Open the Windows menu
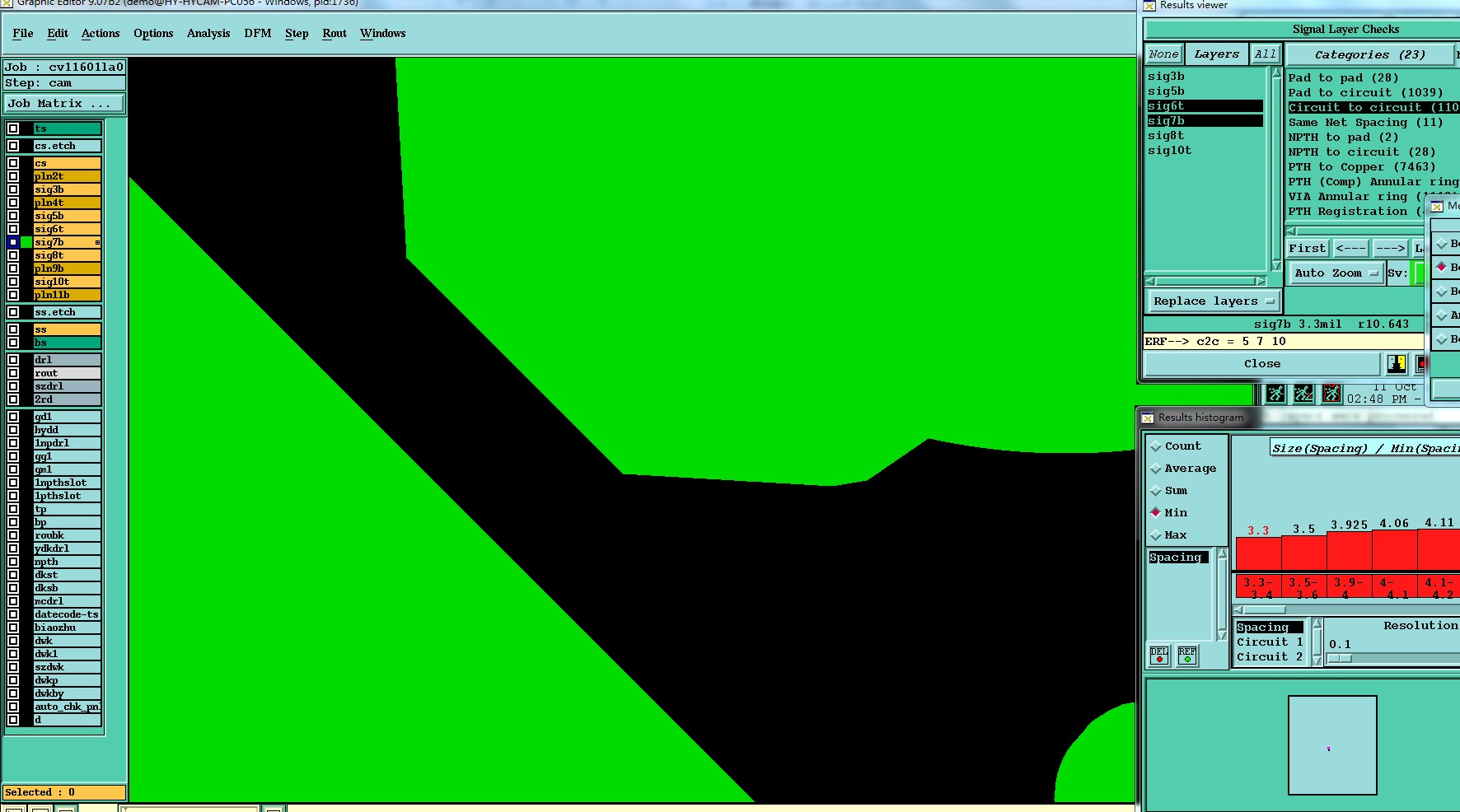 pyautogui.click(x=383, y=33)
